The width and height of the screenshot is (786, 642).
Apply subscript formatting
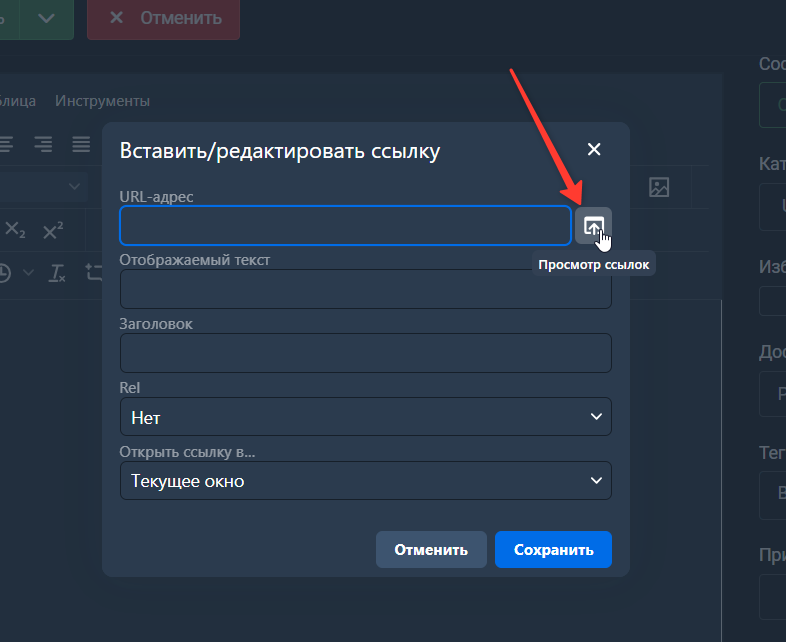pos(15,231)
